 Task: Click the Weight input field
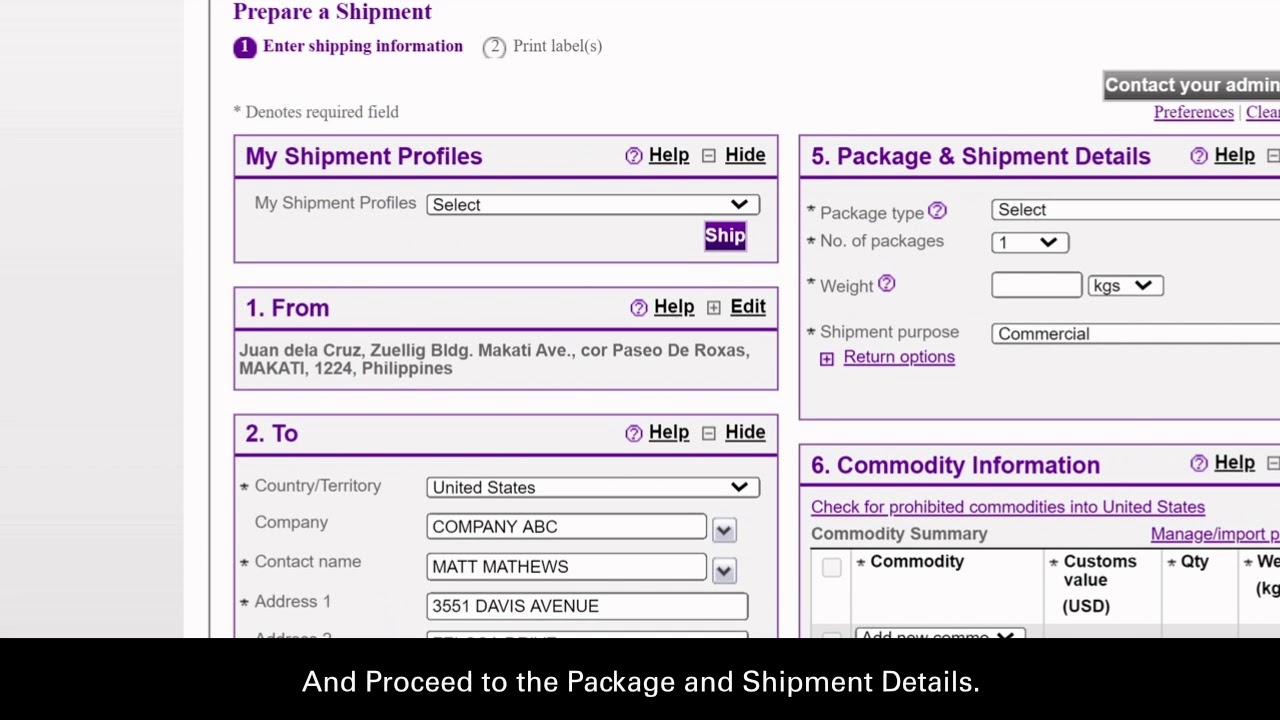(x=1036, y=286)
